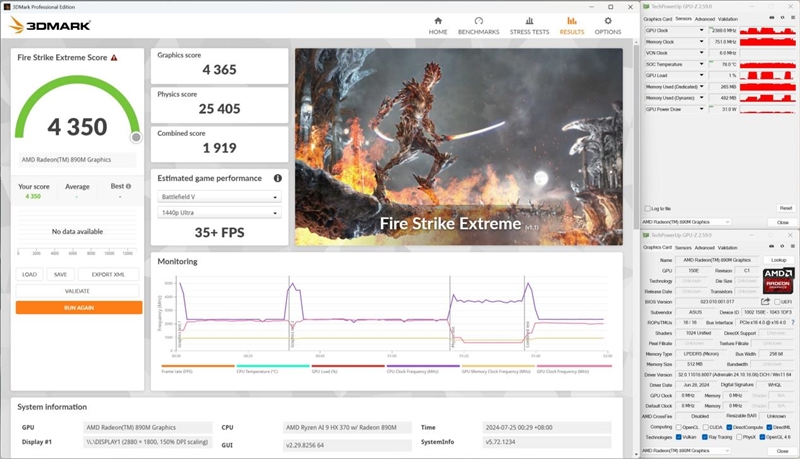Image resolution: width=800 pixels, height=459 pixels.
Task: Click the VALIDATE button
Action: pyautogui.click(x=78, y=291)
